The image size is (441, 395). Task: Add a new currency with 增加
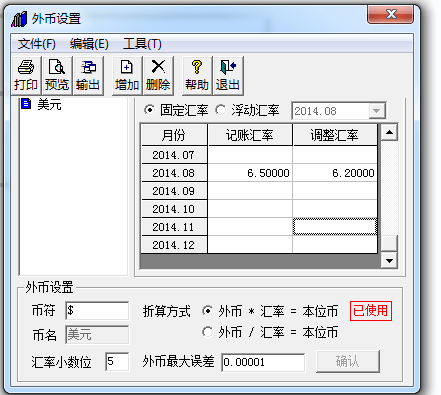[127, 76]
